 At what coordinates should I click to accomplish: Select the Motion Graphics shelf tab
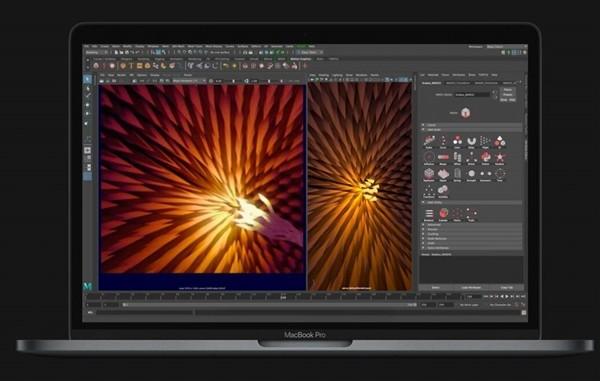coord(300,59)
